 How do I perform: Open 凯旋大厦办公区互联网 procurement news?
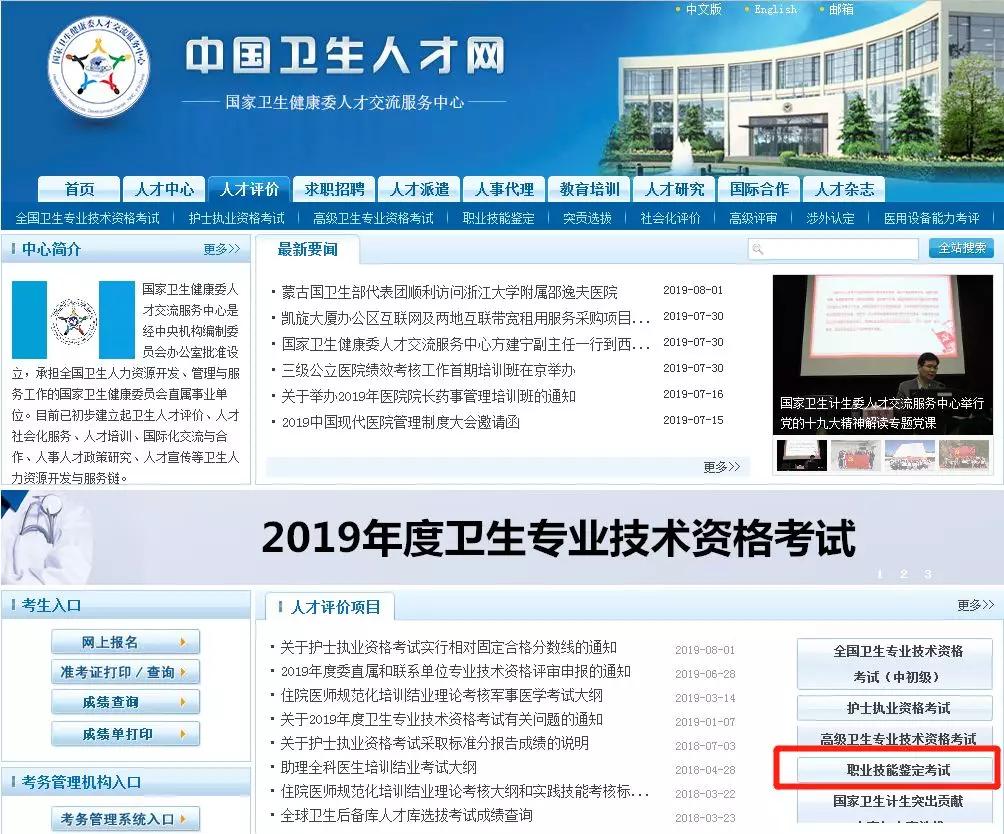coord(466,318)
